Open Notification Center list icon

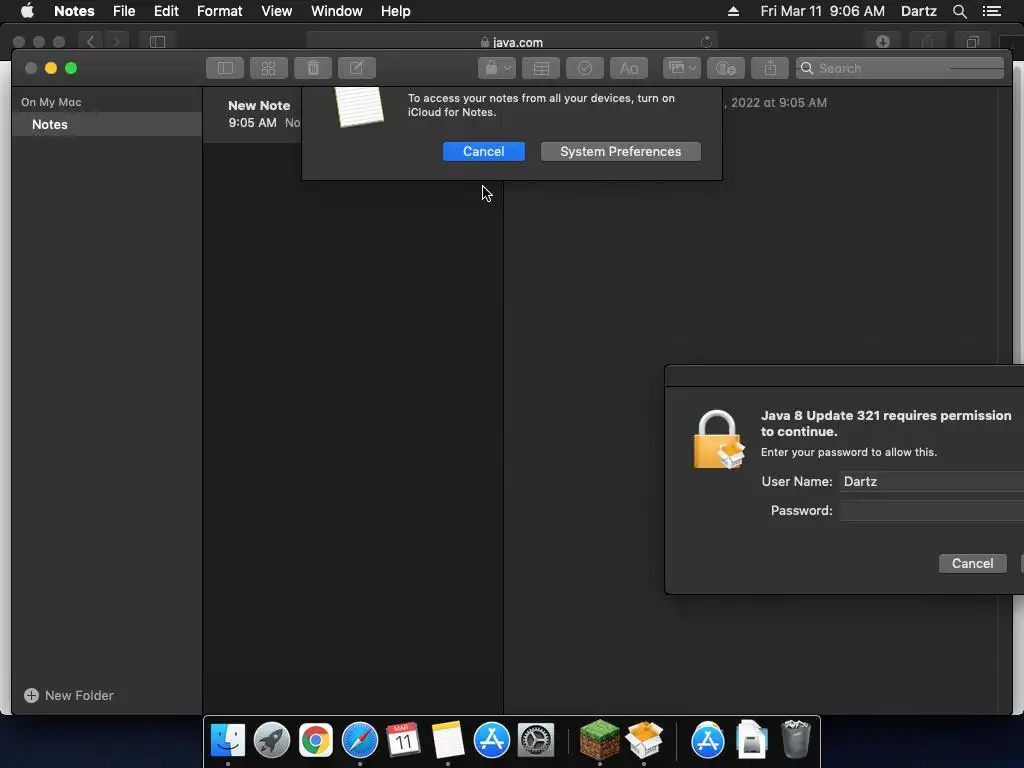click(x=991, y=11)
